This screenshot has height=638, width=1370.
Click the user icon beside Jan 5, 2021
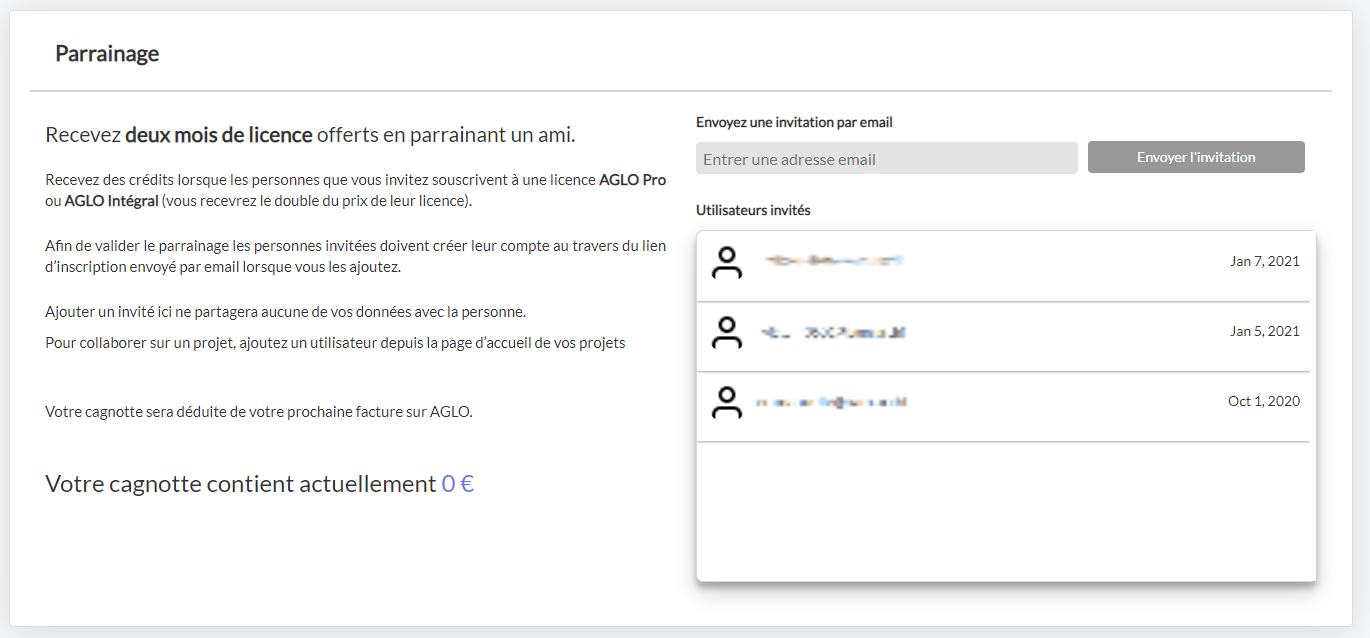pos(727,332)
